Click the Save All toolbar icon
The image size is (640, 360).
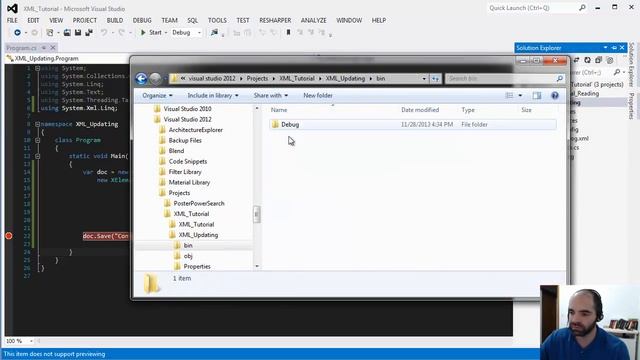coord(89,33)
